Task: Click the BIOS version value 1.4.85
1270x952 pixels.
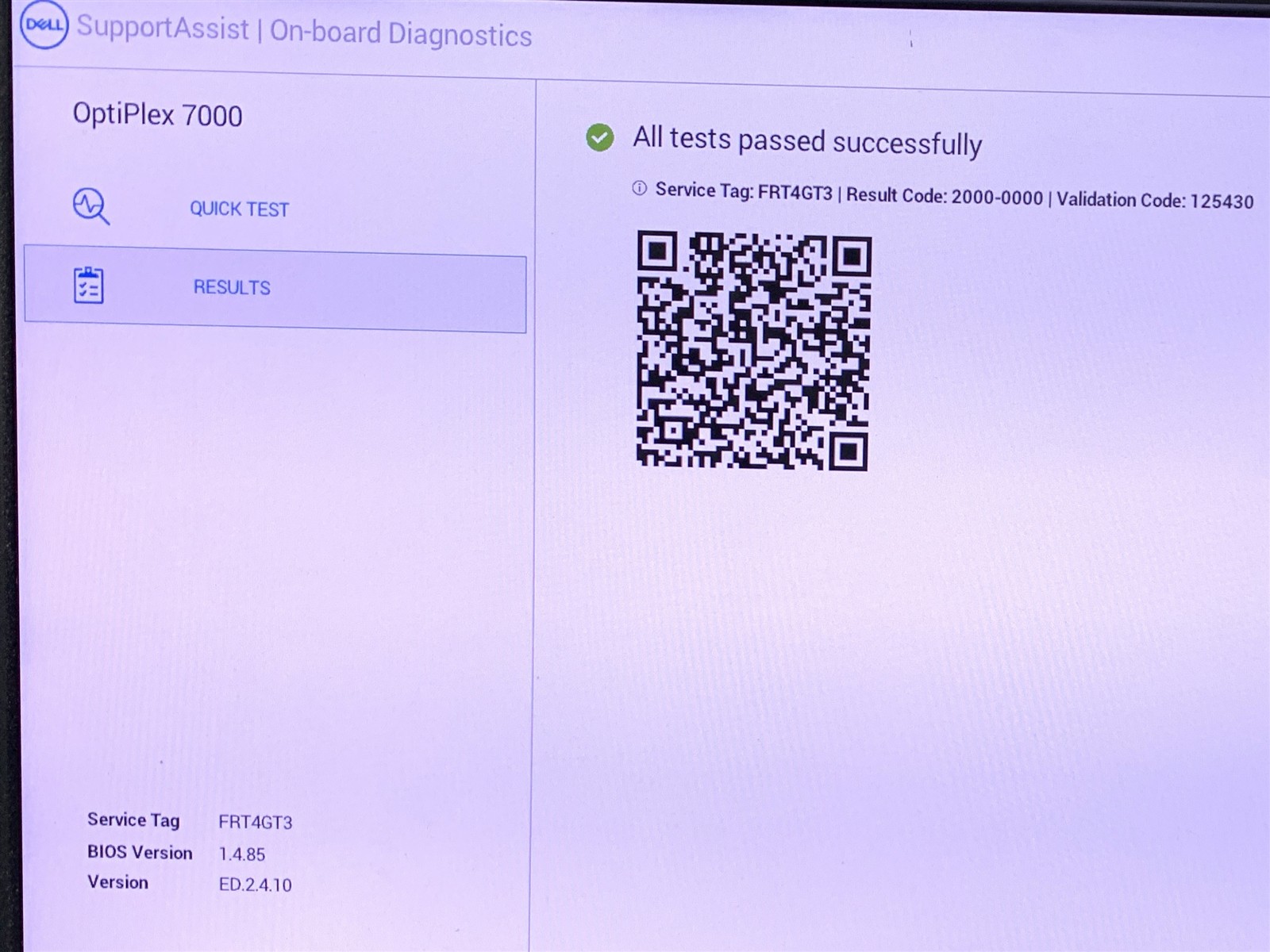Action: pos(242,854)
